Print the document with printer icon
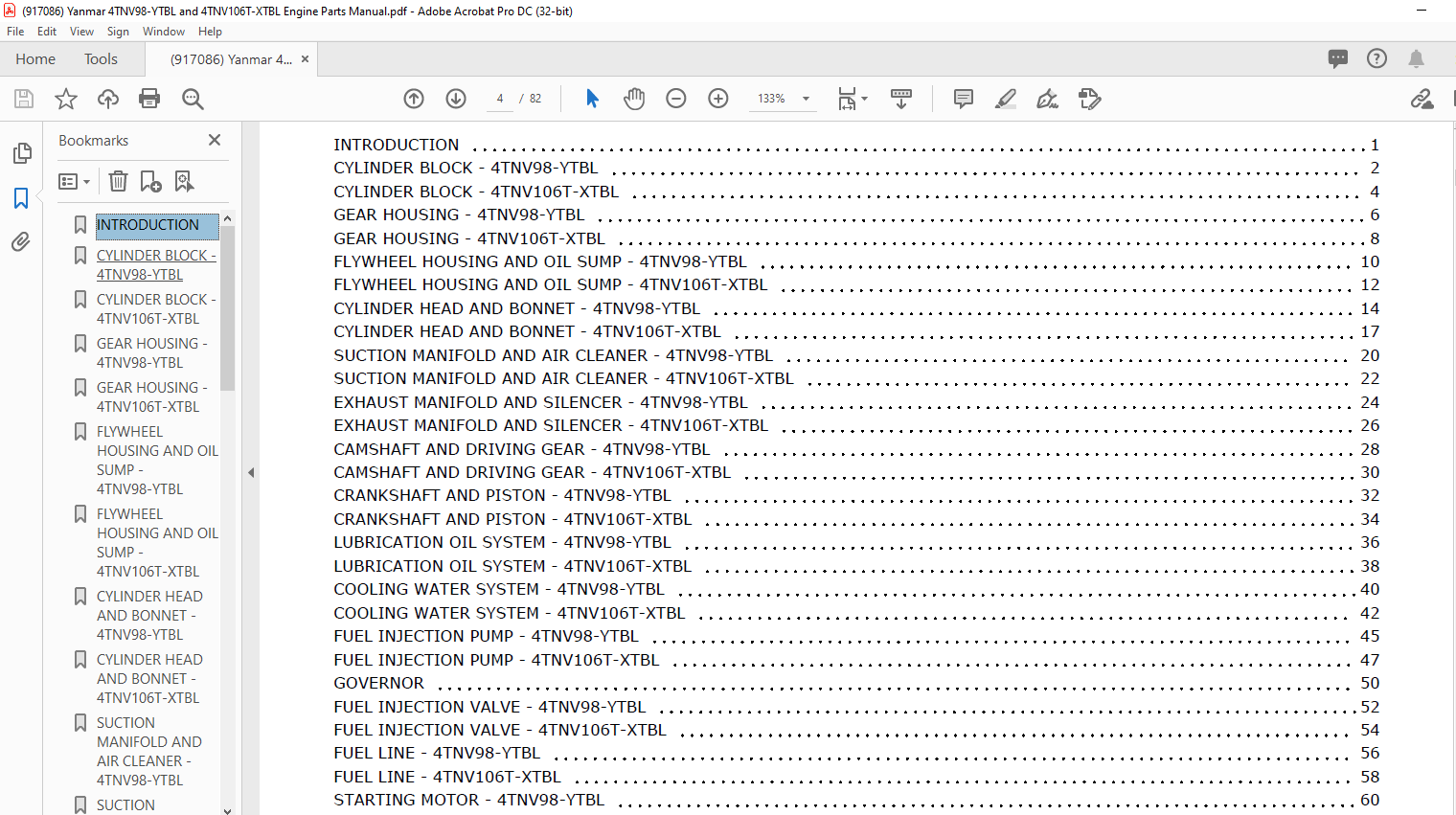 149,99
